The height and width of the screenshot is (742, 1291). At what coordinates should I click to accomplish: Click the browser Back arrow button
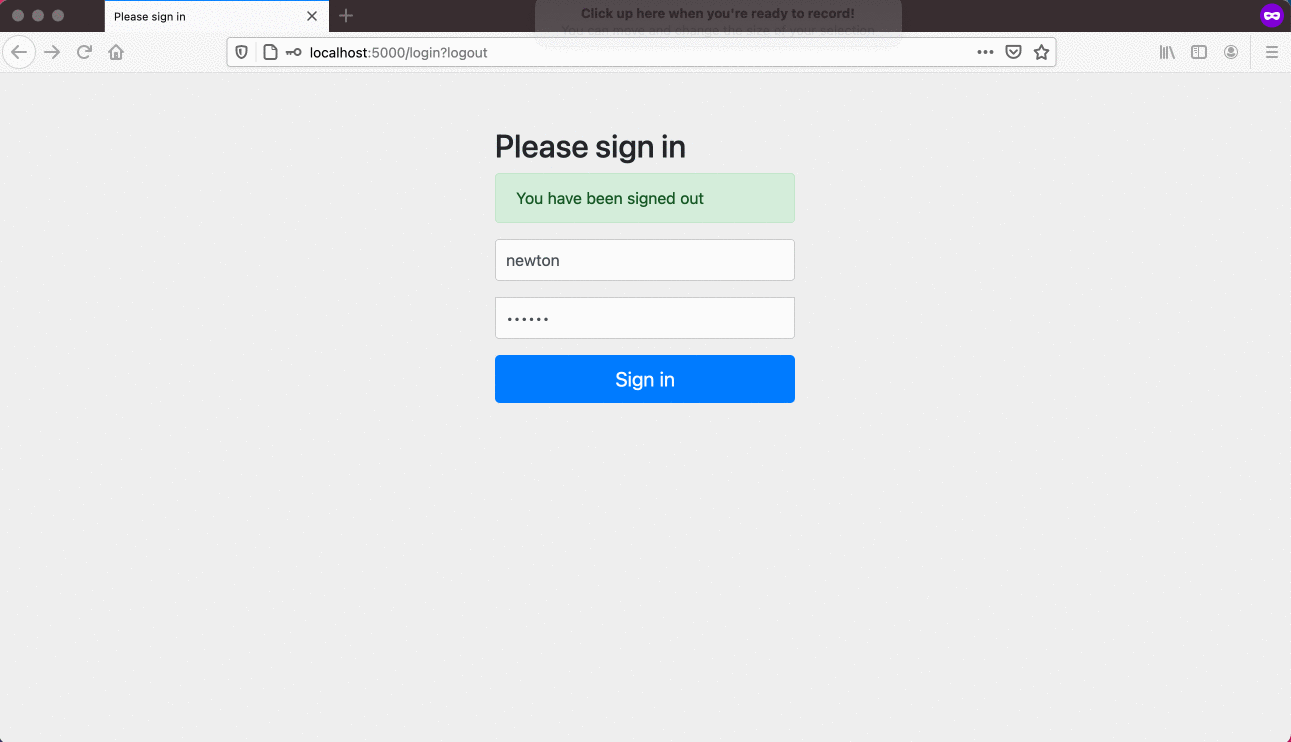(x=19, y=52)
